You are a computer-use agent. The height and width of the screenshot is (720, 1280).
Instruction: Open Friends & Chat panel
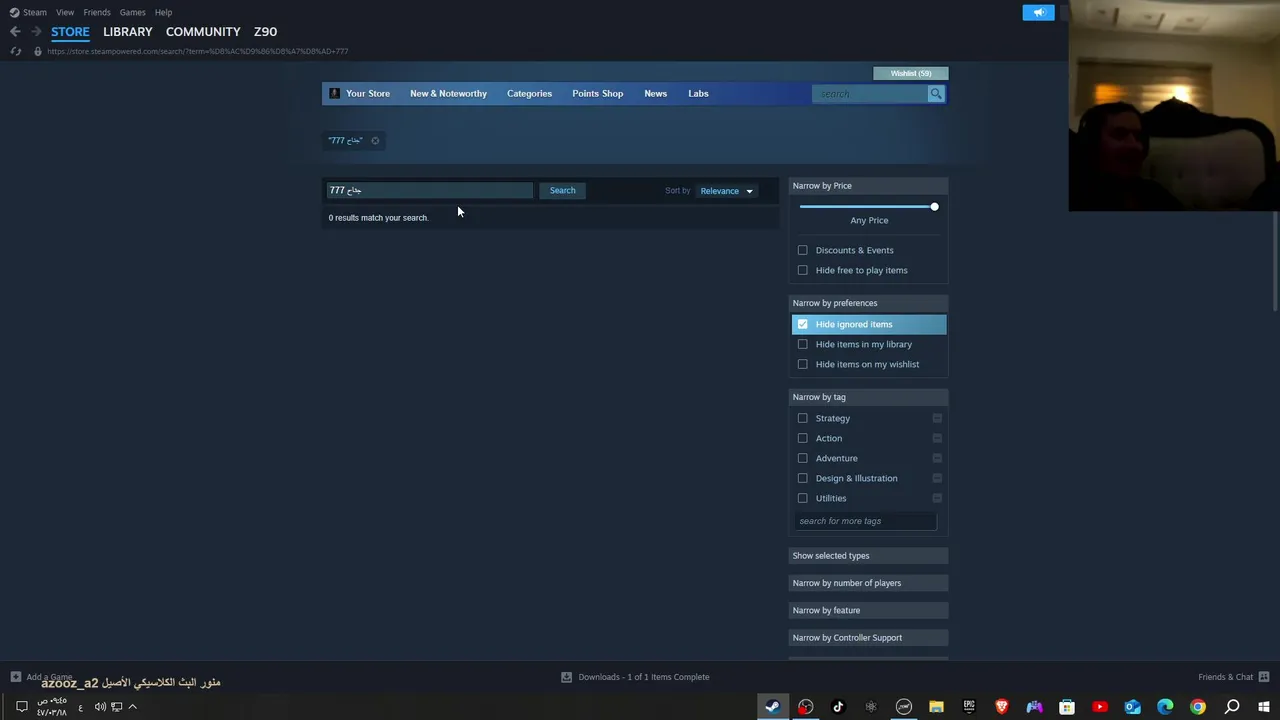1233,677
